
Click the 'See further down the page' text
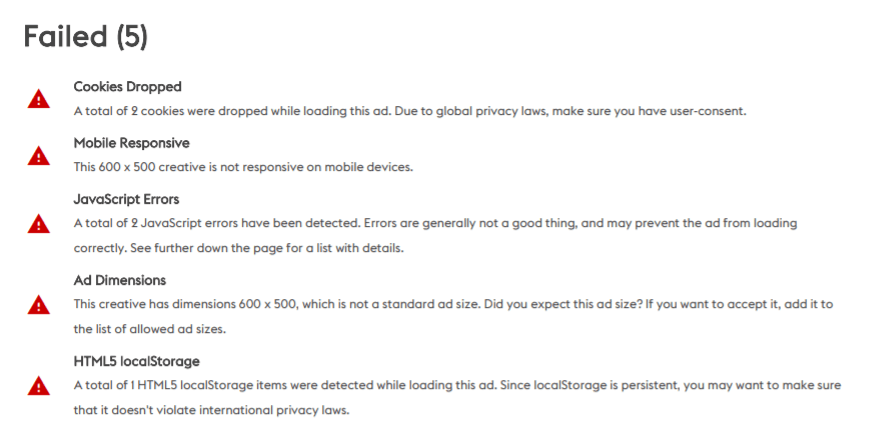click(x=267, y=248)
